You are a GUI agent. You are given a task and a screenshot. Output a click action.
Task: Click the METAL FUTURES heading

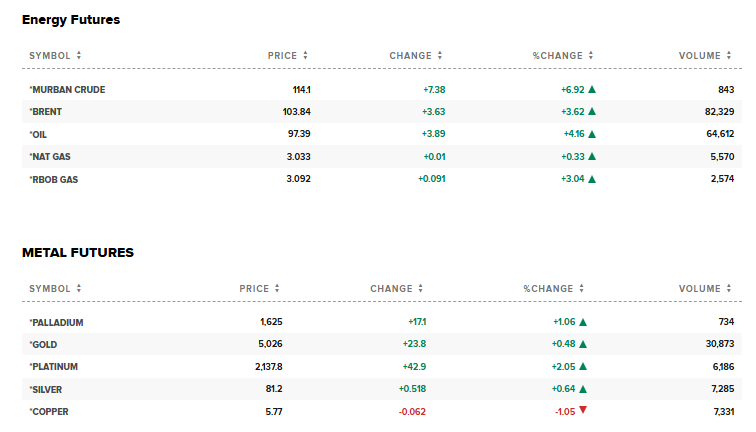click(x=78, y=253)
